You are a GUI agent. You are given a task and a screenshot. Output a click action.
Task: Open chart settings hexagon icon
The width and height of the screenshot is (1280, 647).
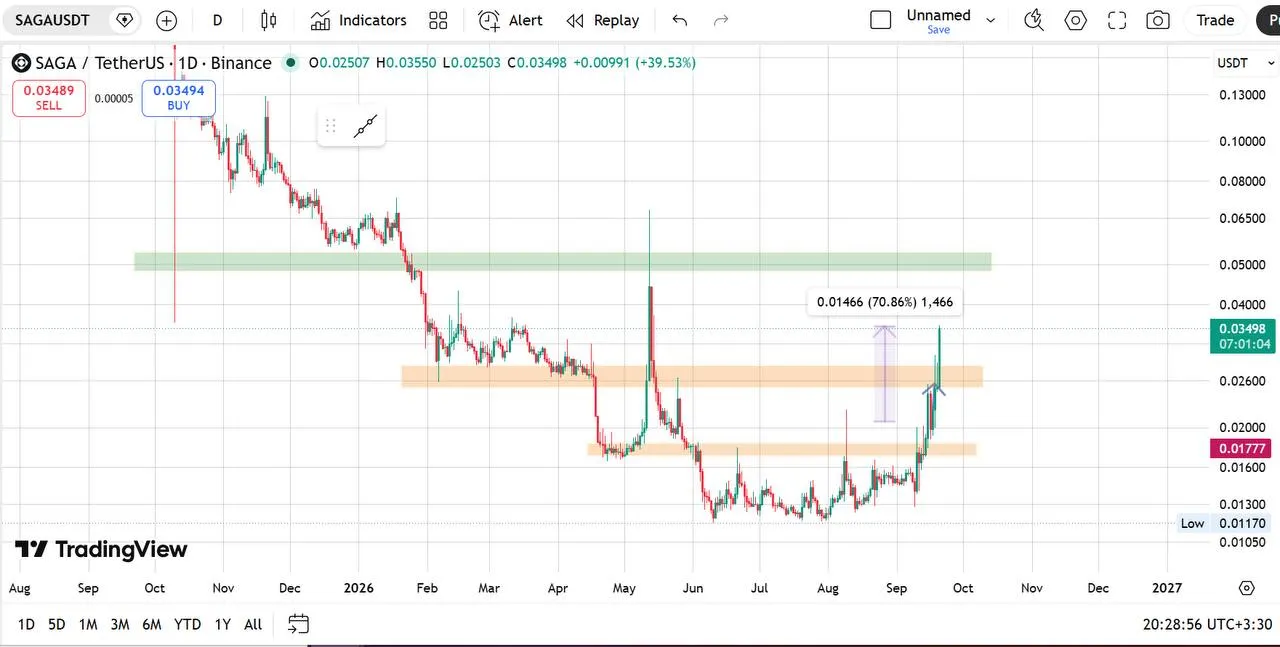[1076, 20]
